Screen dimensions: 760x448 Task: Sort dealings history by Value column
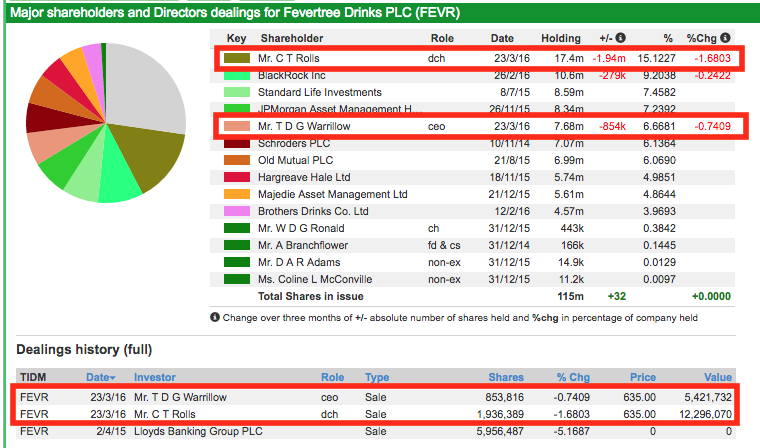point(718,377)
